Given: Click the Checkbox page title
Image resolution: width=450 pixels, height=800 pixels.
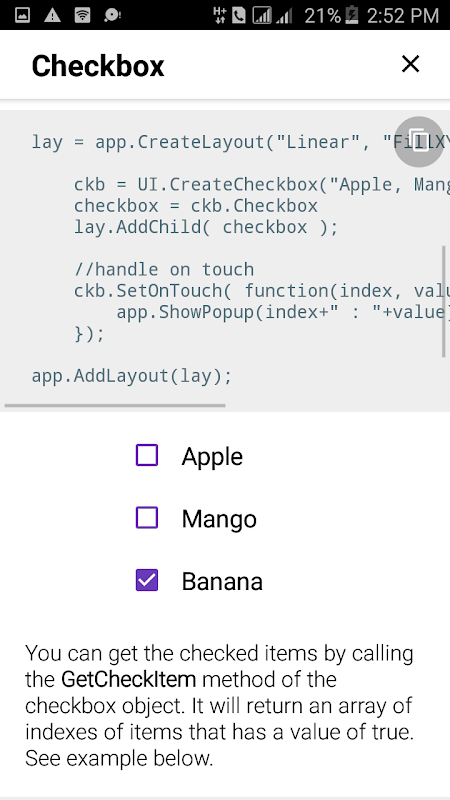Looking at the screenshot, I should coord(98,66).
